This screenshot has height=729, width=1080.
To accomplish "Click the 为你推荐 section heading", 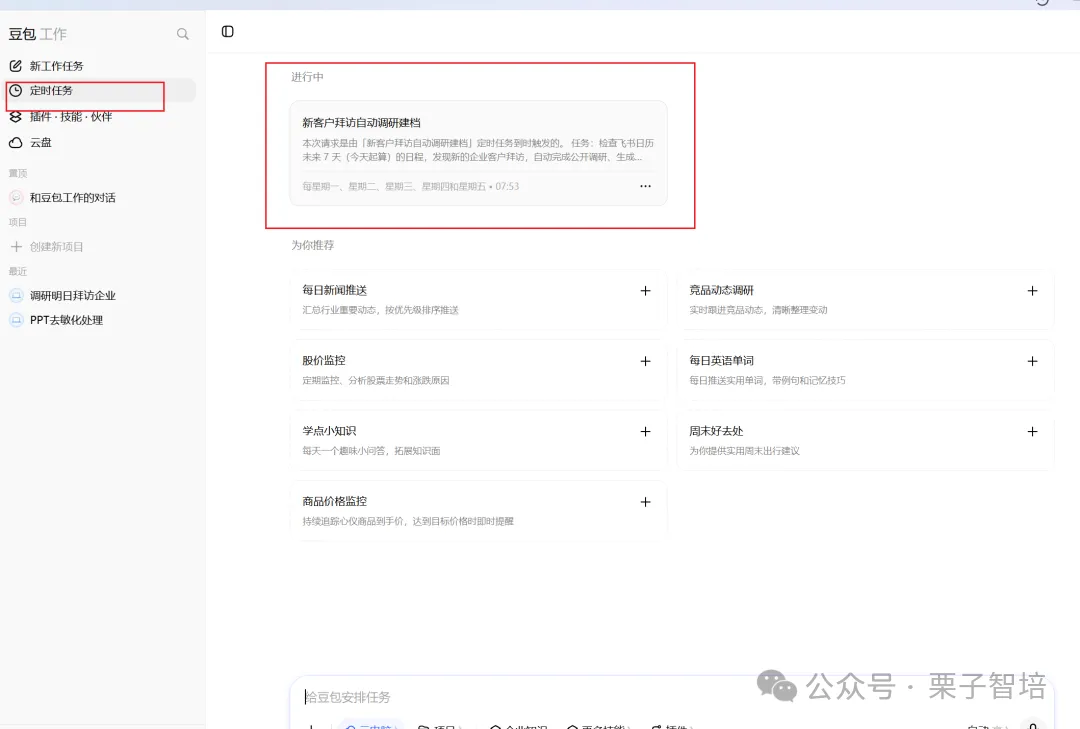I will click(x=313, y=245).
